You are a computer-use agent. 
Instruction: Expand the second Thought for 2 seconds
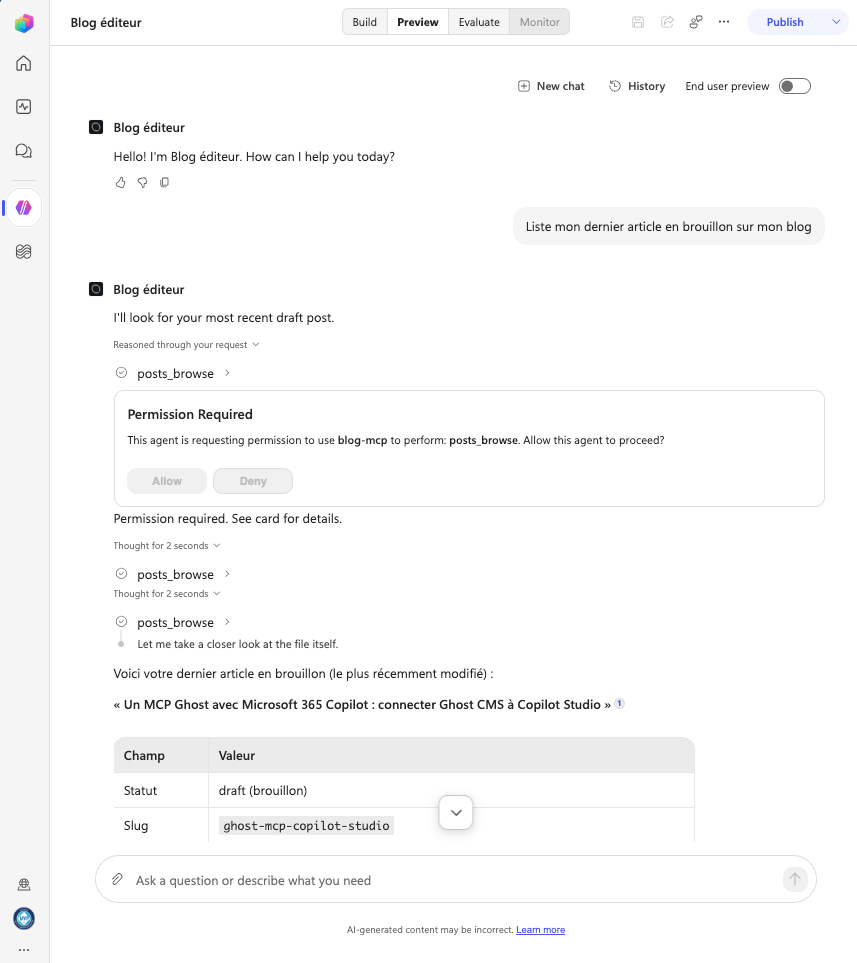point(166,593)
